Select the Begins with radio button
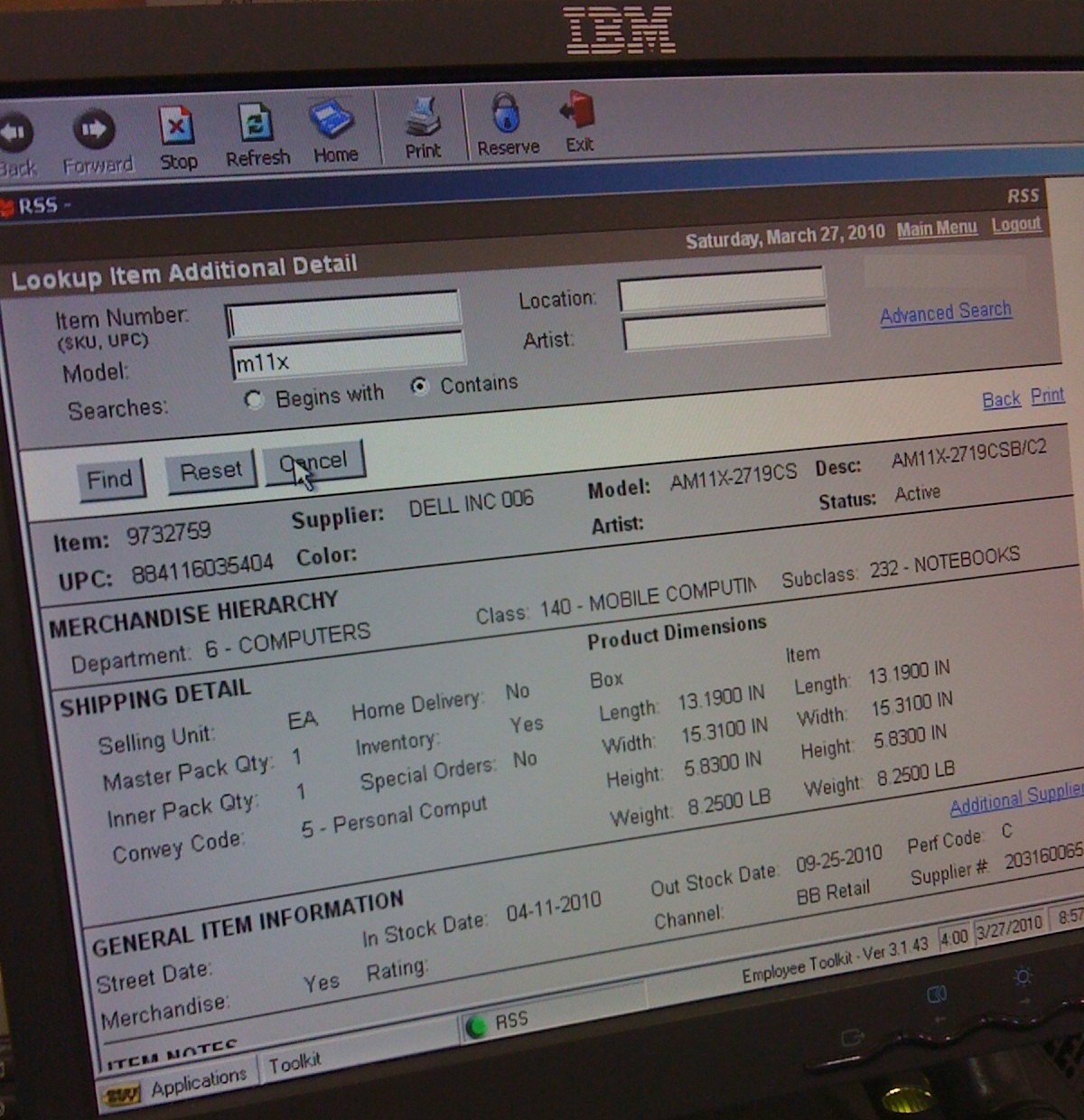Image resolution: width=1084 pixels, height=1120 pixels. (254, 400)
